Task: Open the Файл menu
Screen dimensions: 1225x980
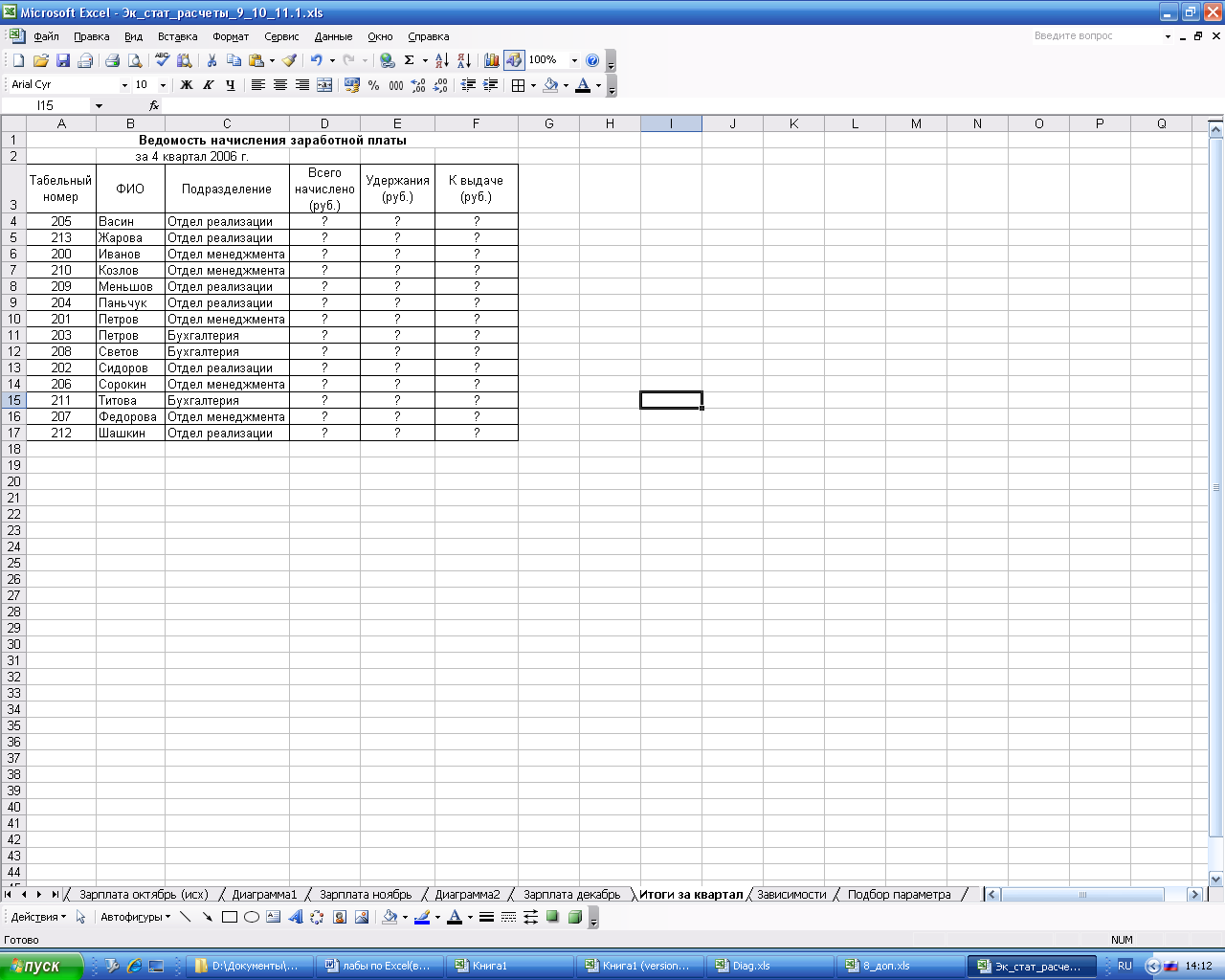Action: point(46,36)
